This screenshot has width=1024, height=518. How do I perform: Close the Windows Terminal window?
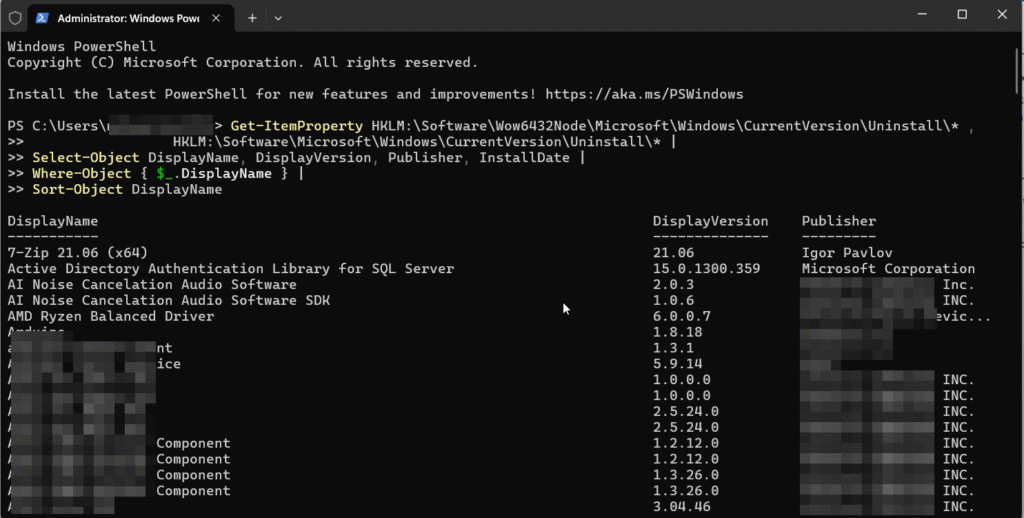[1003, 15]
